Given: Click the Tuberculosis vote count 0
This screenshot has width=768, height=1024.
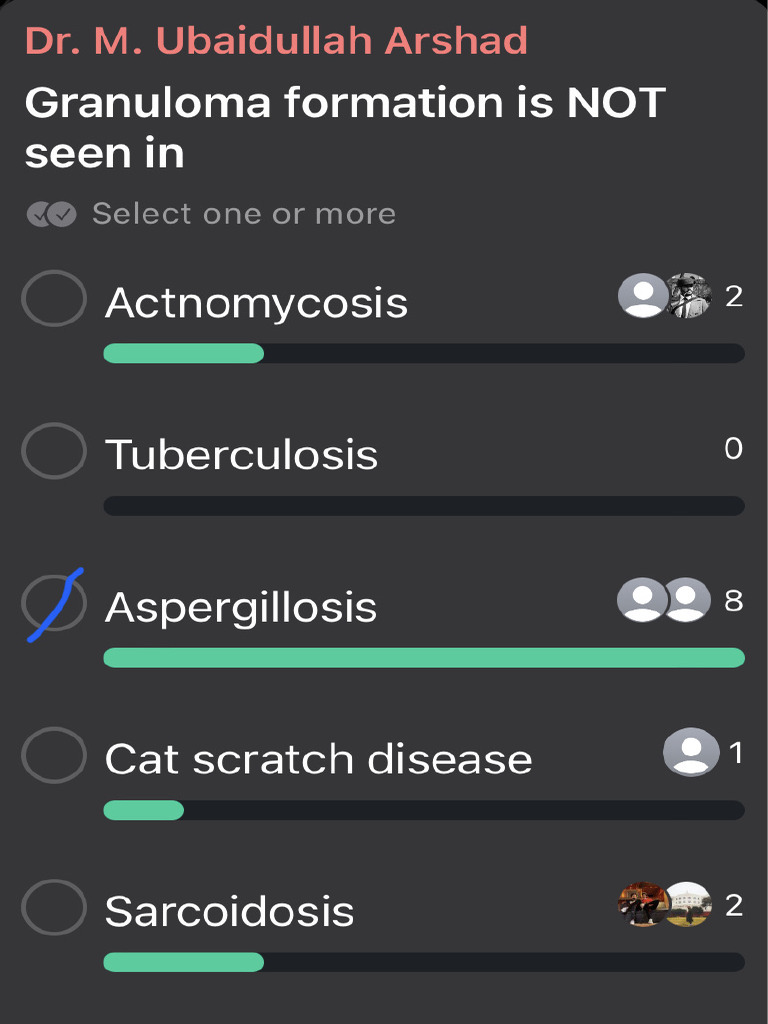Looking at the screenshot, I should [x=733, y=449].
